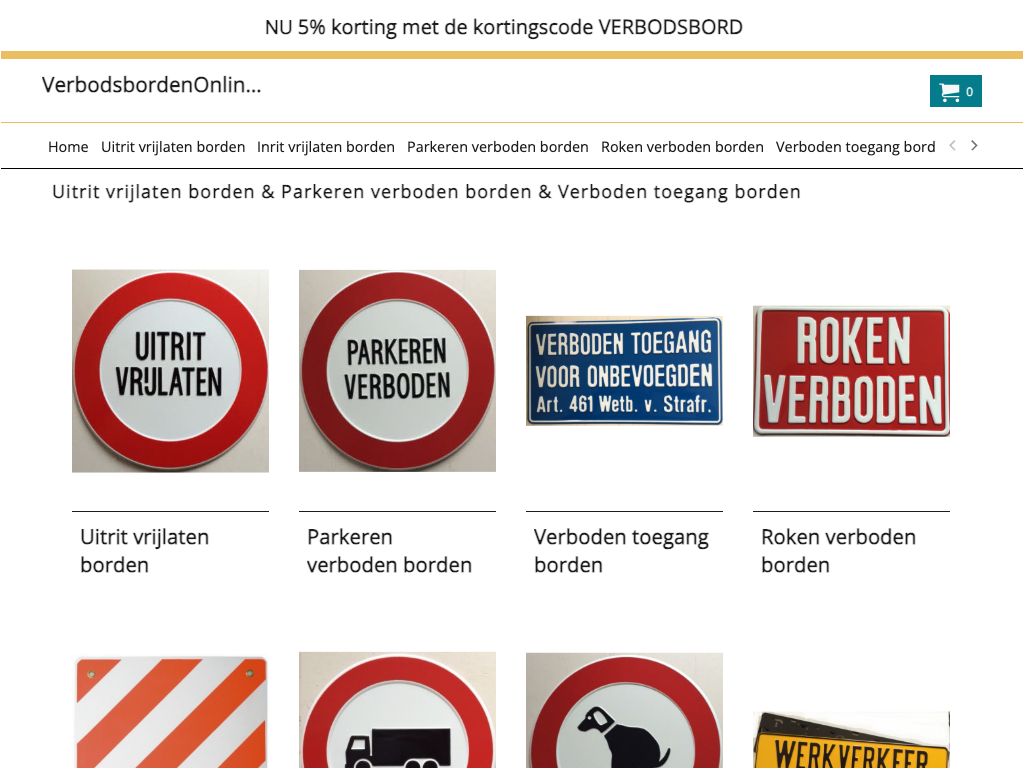Viewport: 1024px width, 768px height.
Task: Click the previous menu arrow chevron
Action: point(952,146)
